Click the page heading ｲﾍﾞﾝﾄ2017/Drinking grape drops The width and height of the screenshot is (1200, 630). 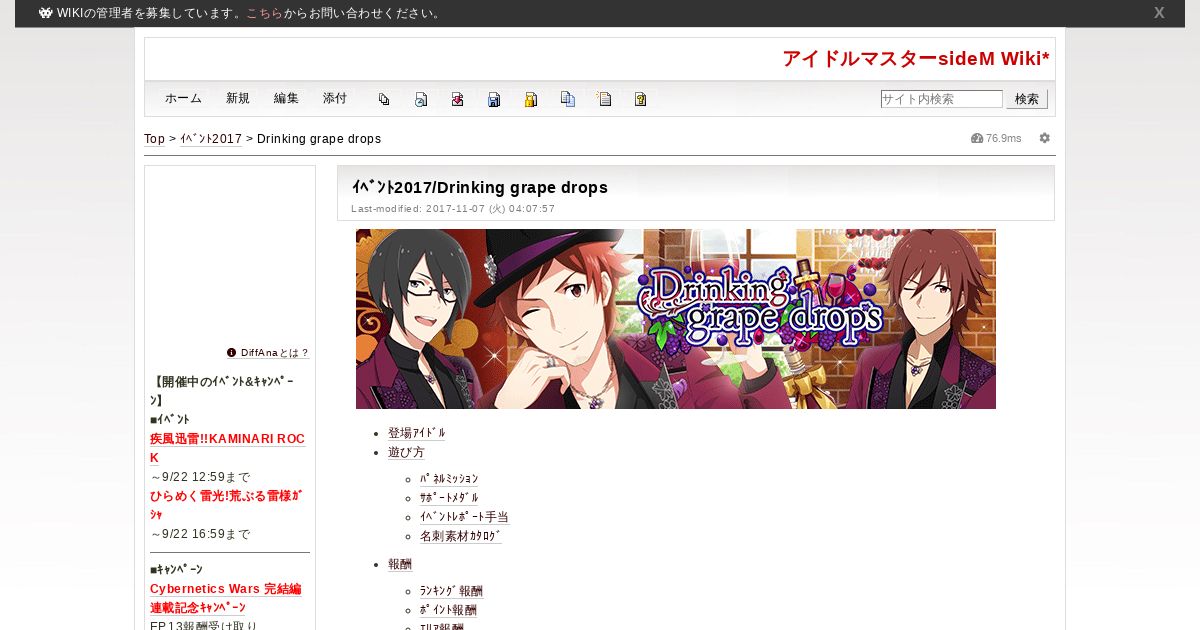pos(480,187)
